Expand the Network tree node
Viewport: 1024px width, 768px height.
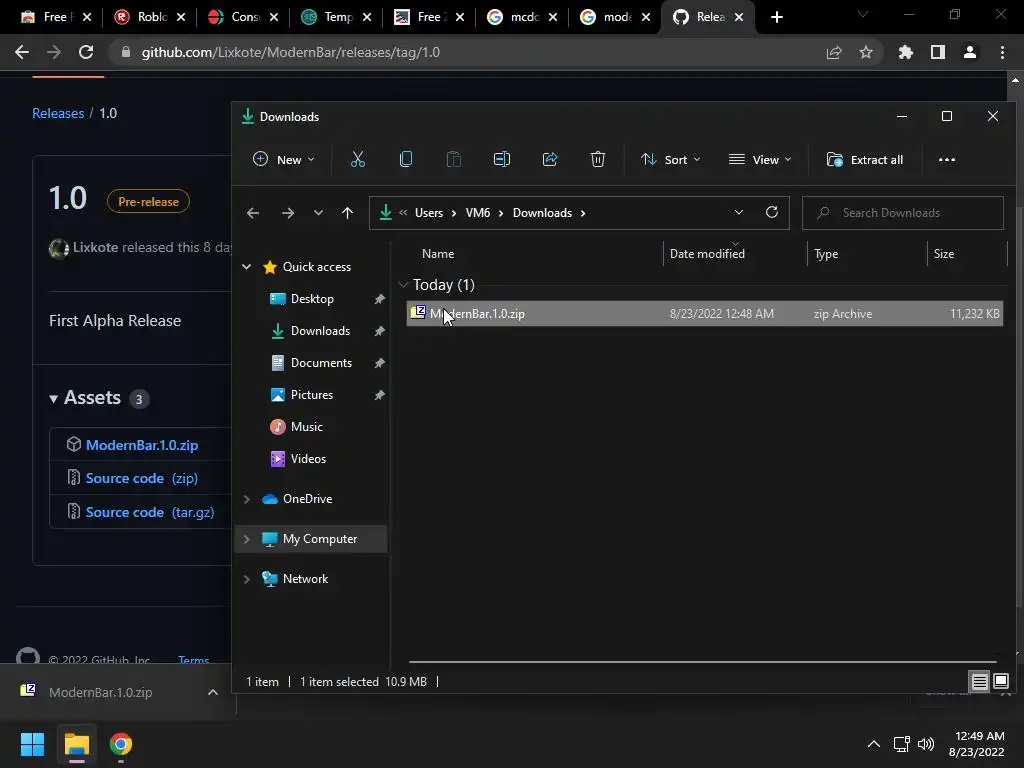point(247,579)
